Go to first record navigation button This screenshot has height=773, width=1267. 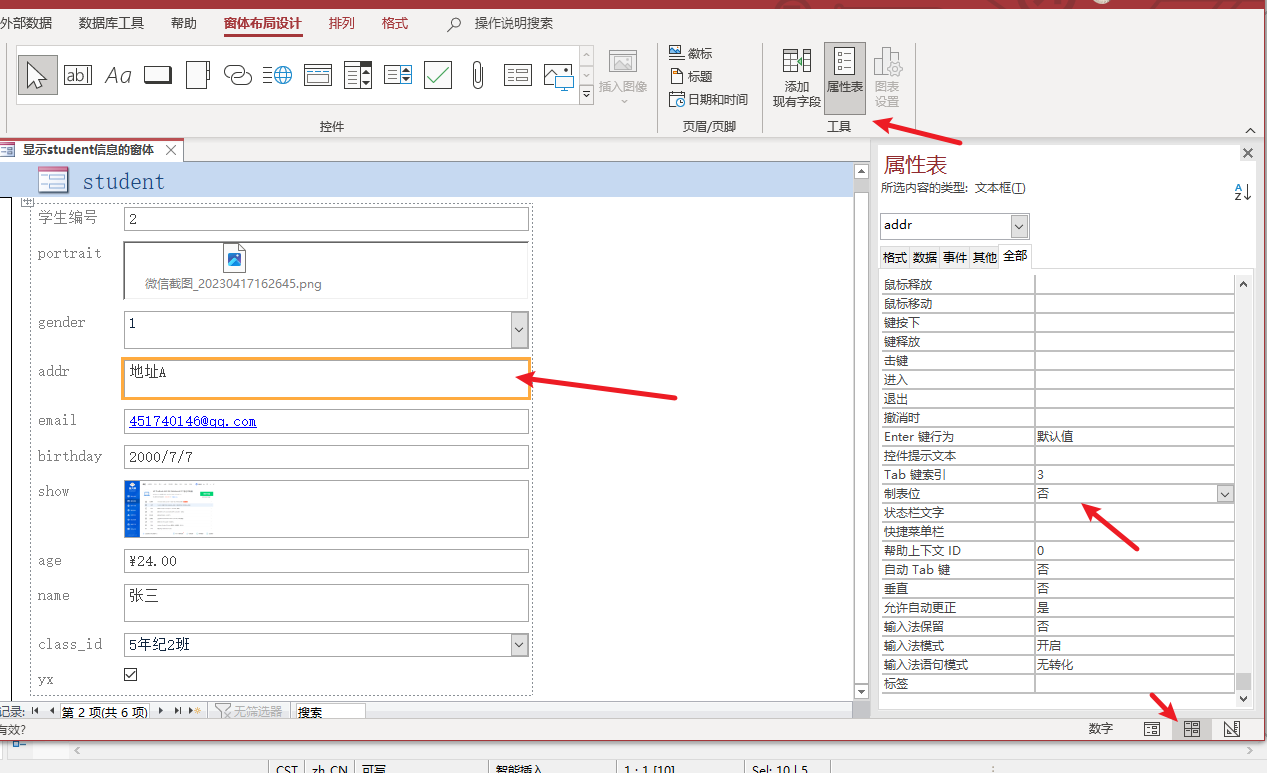click(x=36, y=711)
